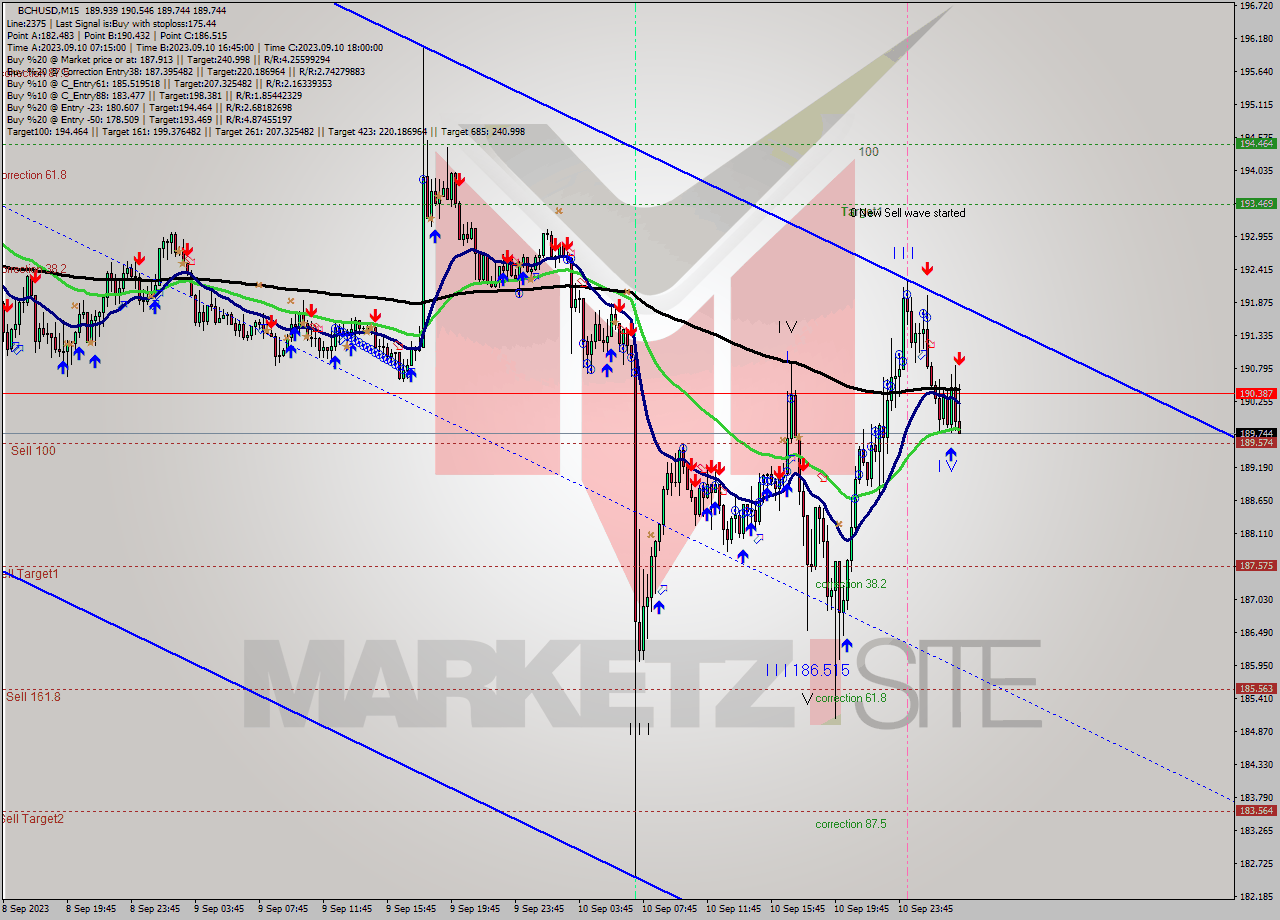Click the red 'Sell 100' level label
The width and height of the screenshot is (1280, 920).
[33, 451]
